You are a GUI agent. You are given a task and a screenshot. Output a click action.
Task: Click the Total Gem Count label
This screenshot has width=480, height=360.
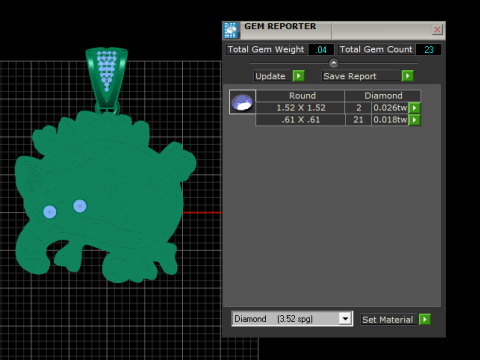376,49
